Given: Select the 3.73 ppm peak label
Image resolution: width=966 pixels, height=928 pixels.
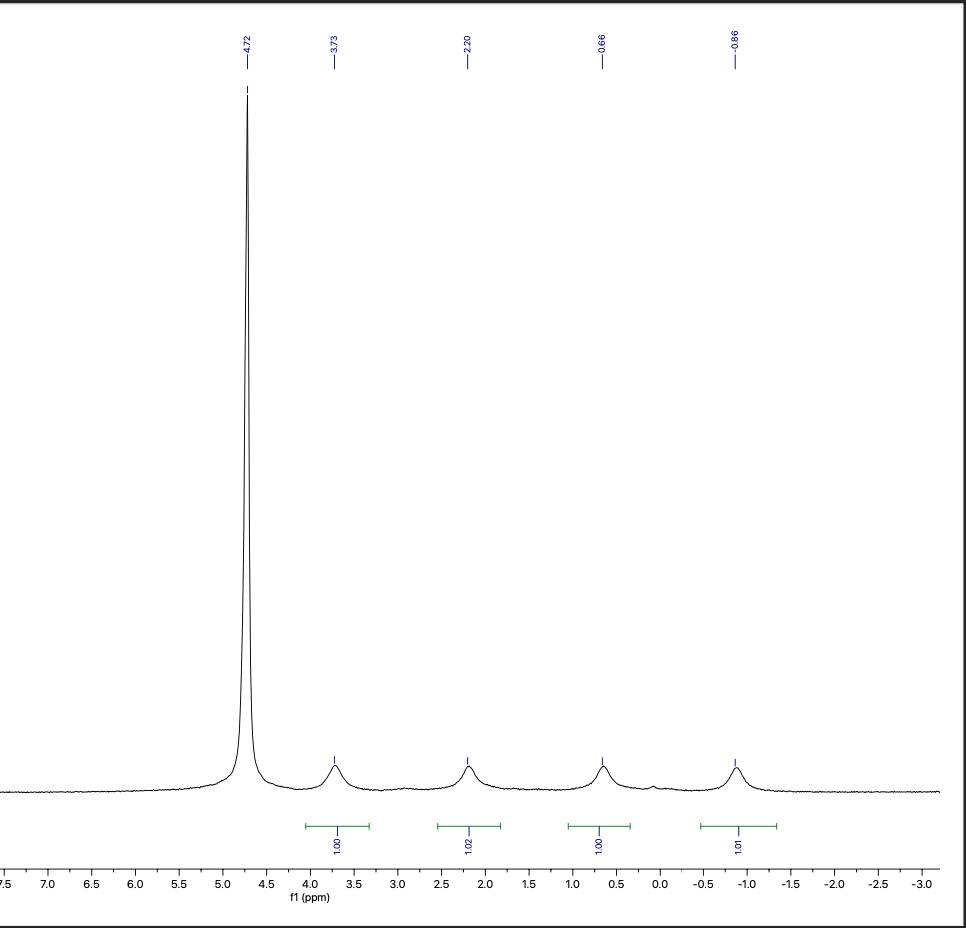Looking at the screenshot, I should pos(333,42).
